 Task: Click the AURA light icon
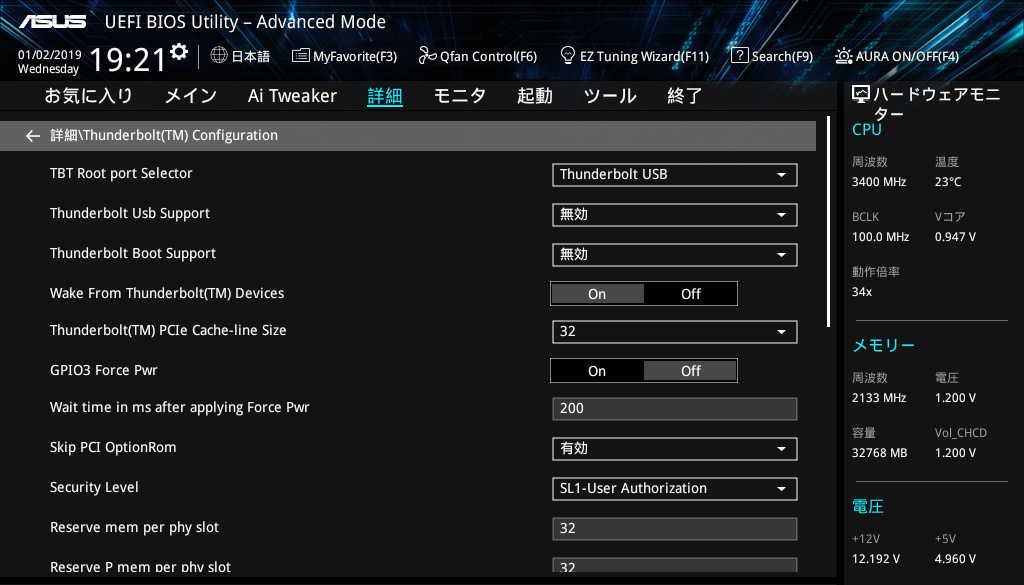click(843, 56)
